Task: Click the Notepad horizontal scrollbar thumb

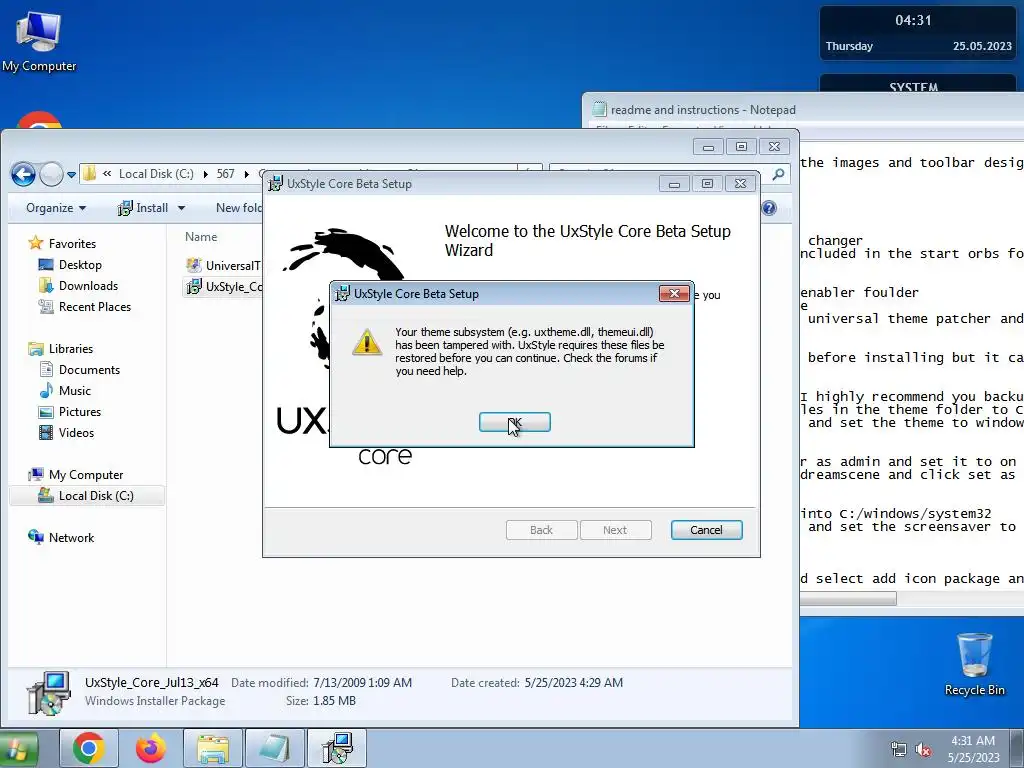Action: pyautogui.click(x=848, y=598)
